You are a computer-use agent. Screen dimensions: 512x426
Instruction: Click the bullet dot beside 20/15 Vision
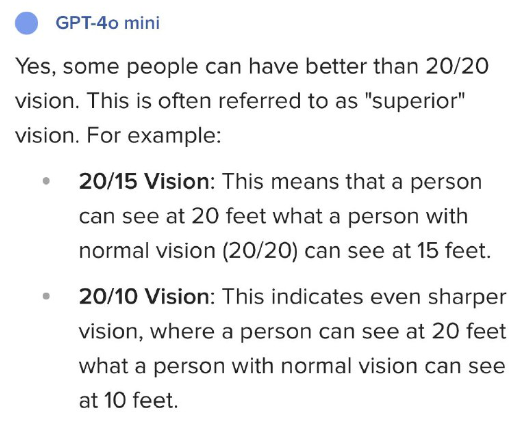coord(46,181)
